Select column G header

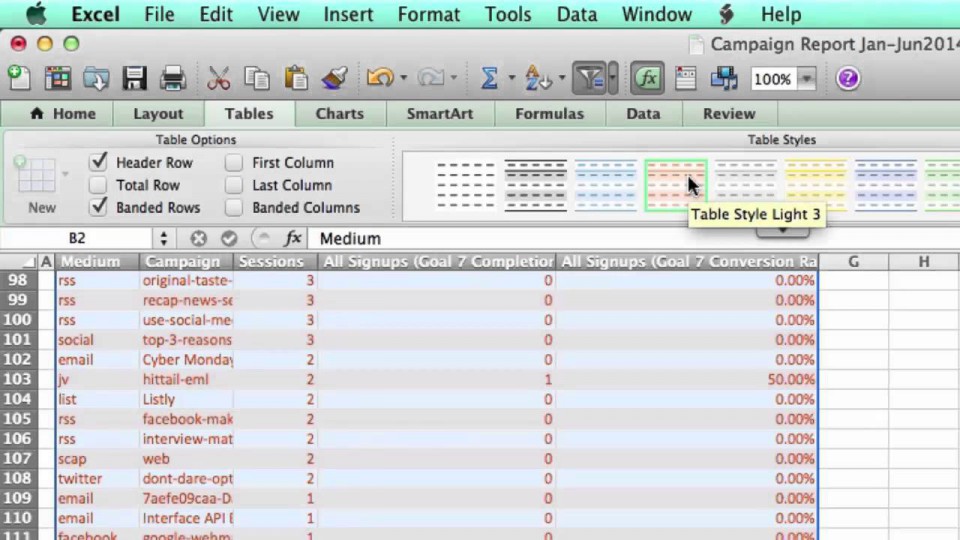tap(853, 261)
